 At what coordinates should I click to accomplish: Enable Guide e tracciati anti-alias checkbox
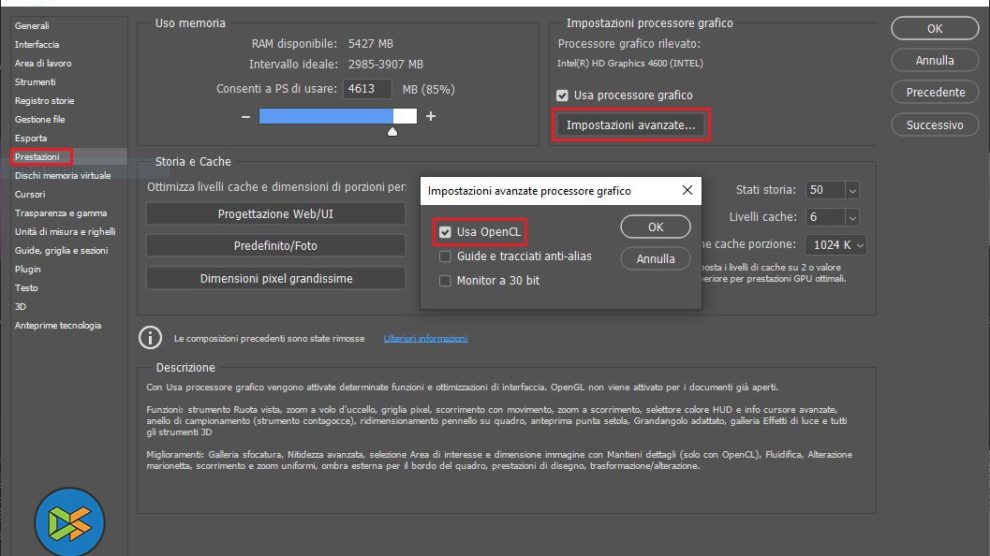pos(445,256)
